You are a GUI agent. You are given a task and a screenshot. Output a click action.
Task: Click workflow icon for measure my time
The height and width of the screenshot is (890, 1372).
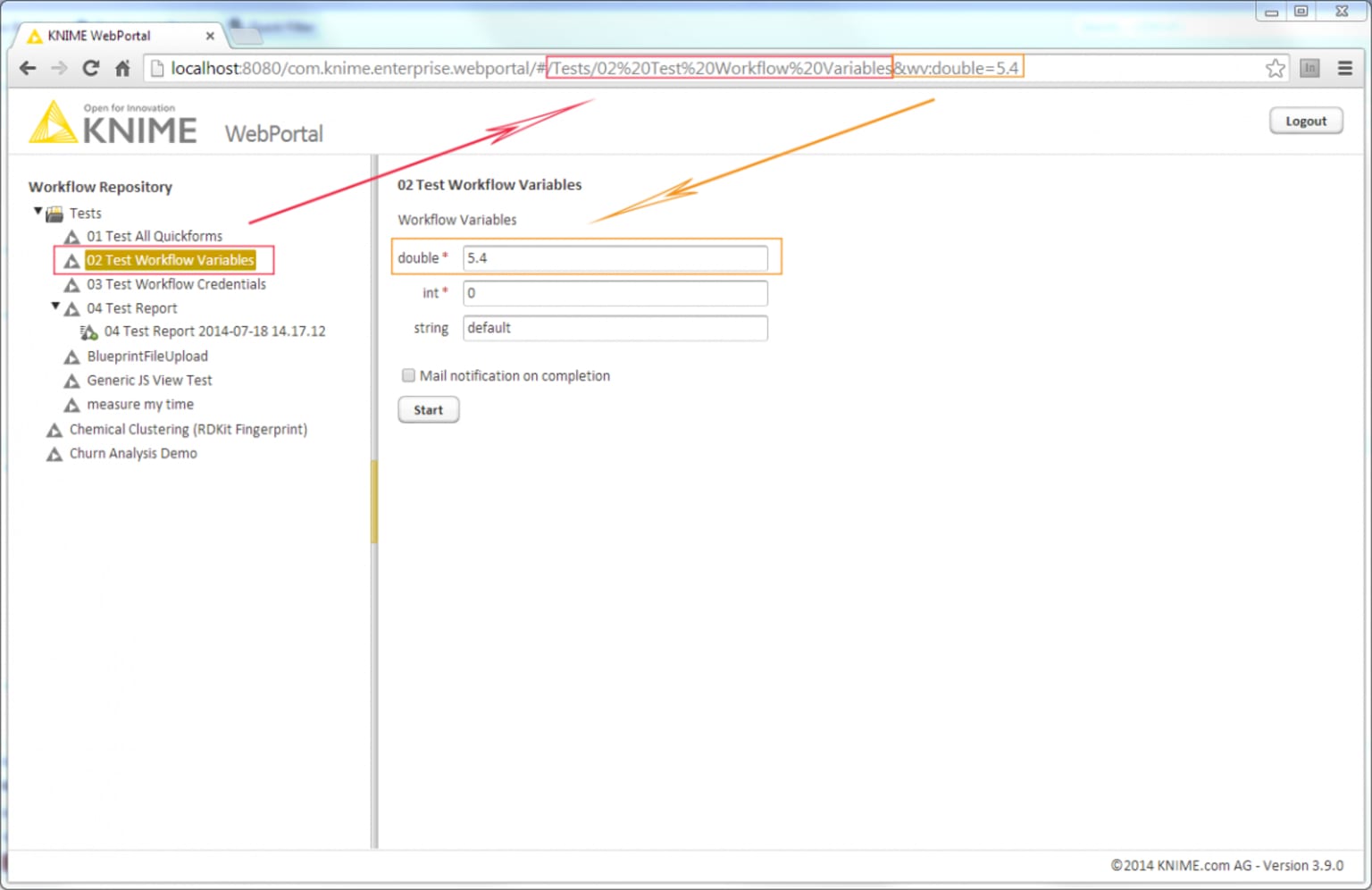click(x=72, y=405)
